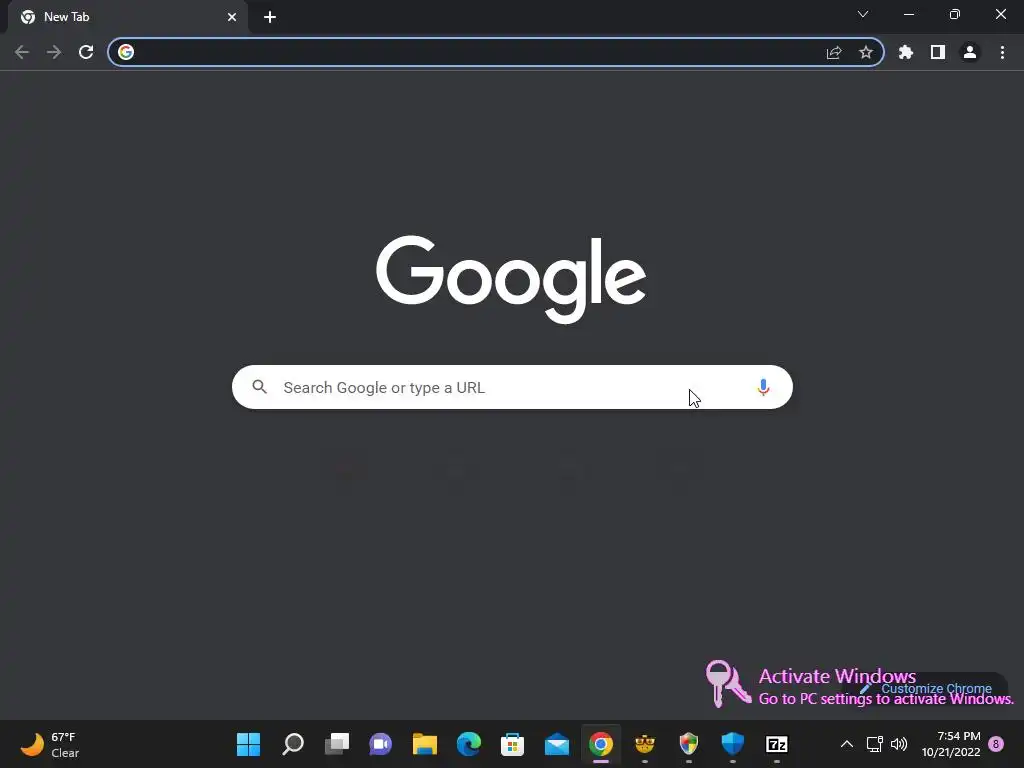Open the weather widget 67°F Clear
The image size is (1024, 768).
pos(50,744)
